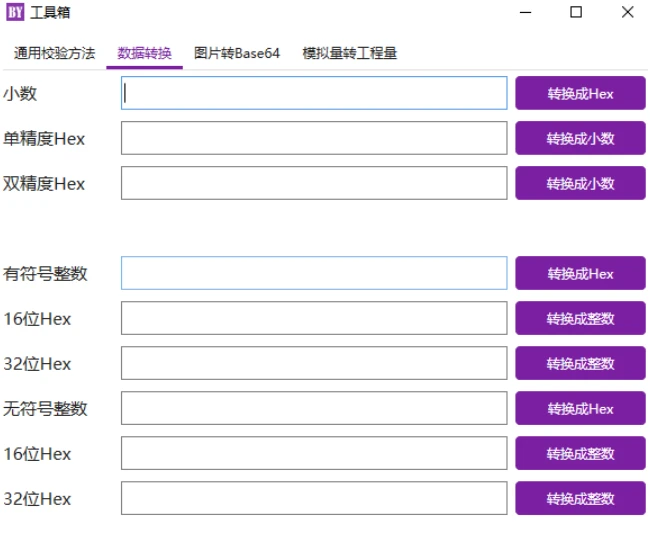Click 转换成小数 for 双精度Hex
The image size is (650, 538).
(x=580, y=183)
